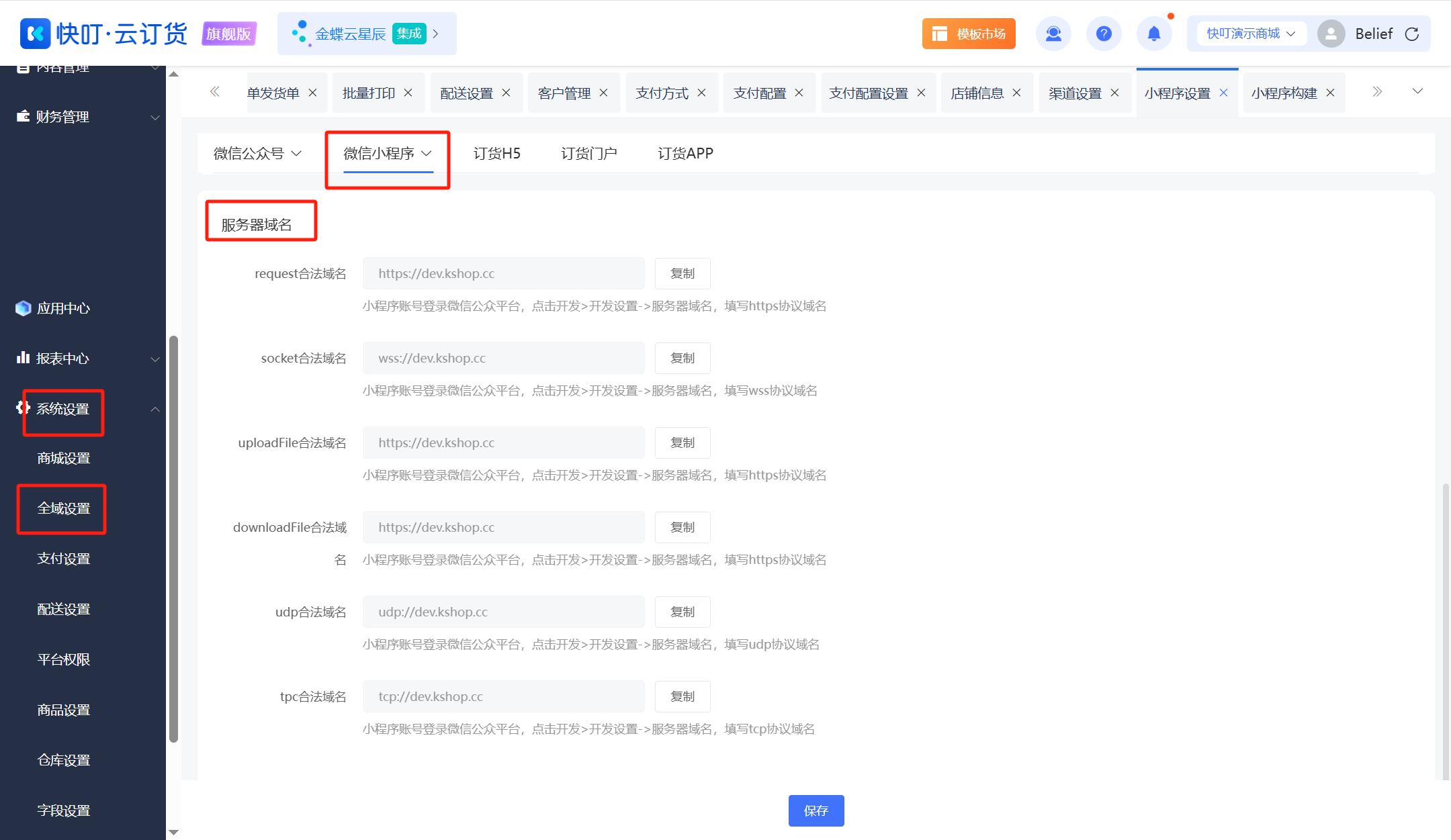Screen dimensions: 1451x840
Task: Close the 配送设置 tab
Action: [506, 93]
